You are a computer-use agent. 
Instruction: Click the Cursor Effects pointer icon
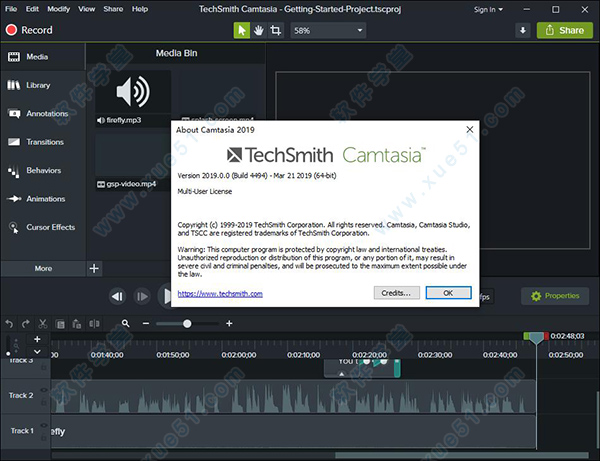(14, 228)
